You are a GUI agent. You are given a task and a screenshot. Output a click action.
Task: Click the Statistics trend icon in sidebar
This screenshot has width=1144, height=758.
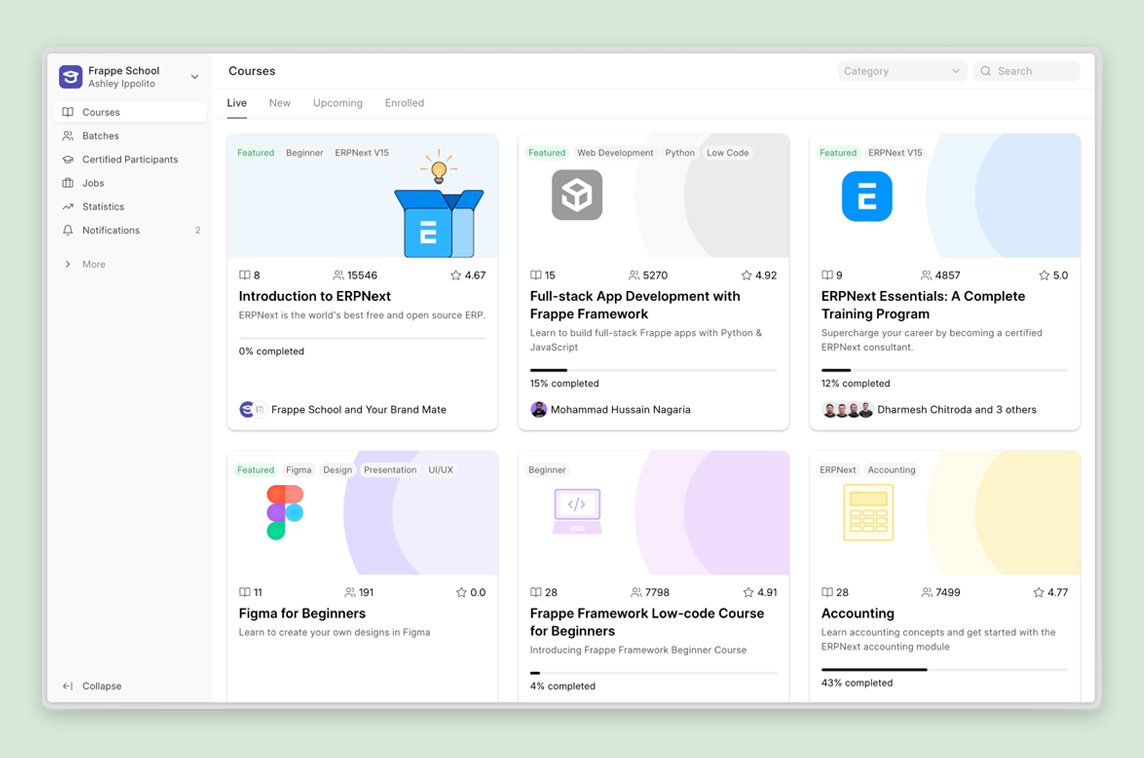click(x=68, y=206)
